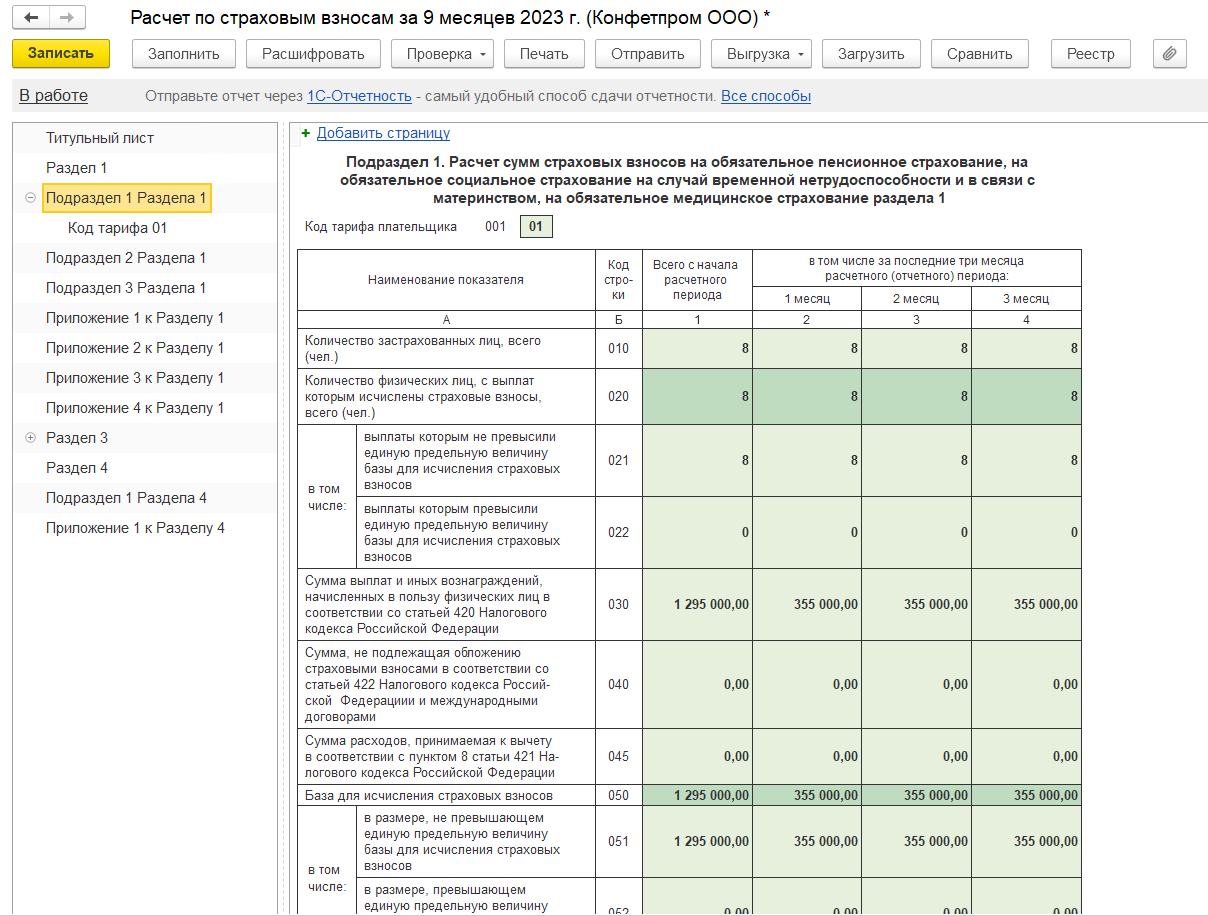Click row 020 total-from-start cell
This screenshot has height=916, width=1208.
pos(698,397)
